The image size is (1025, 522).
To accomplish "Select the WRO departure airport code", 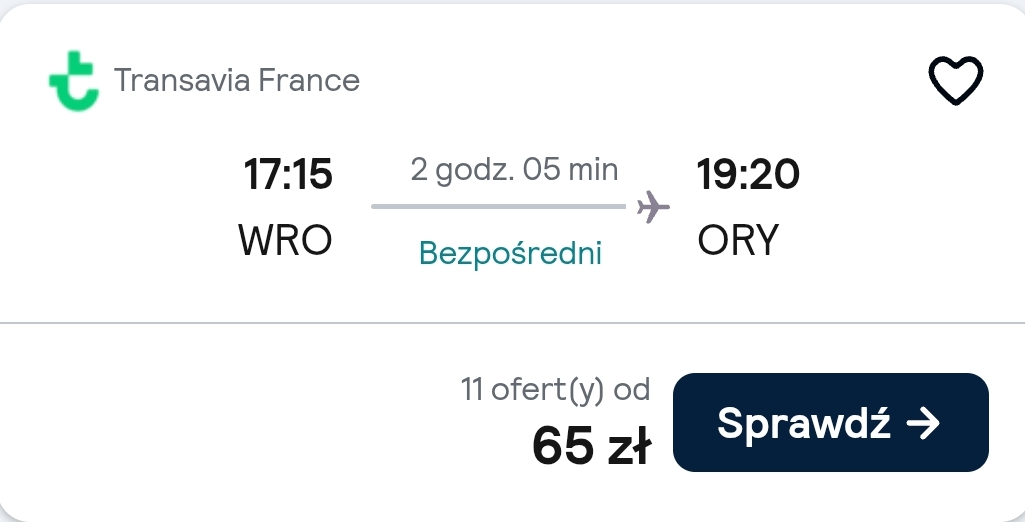I will [x=285, y=240].
